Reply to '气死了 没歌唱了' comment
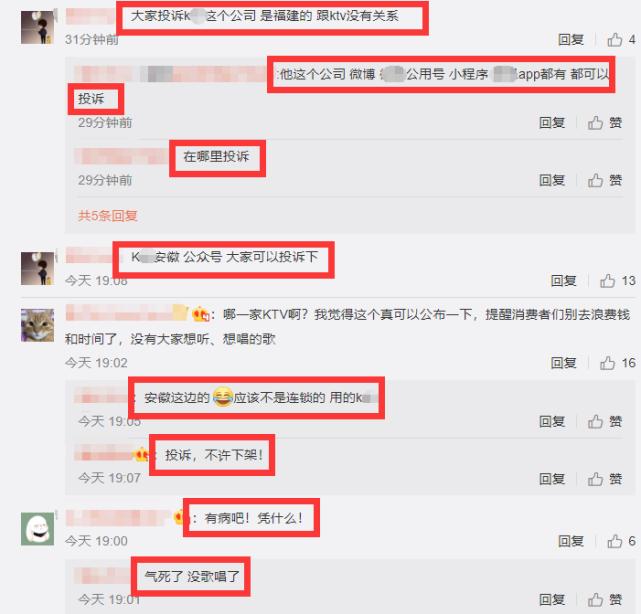The image size is (641, 614). pos(552,600)
